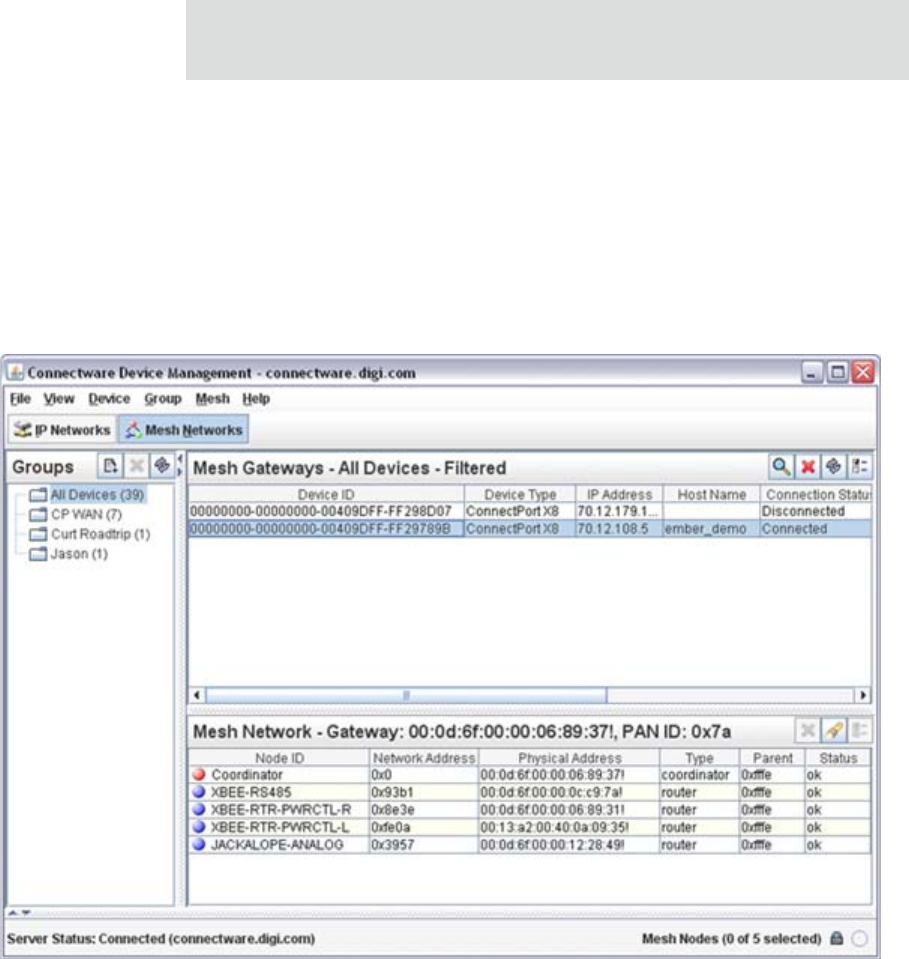Click network address 0x93b1 cell
909x959 pixels.
click(x=424, y=792)
